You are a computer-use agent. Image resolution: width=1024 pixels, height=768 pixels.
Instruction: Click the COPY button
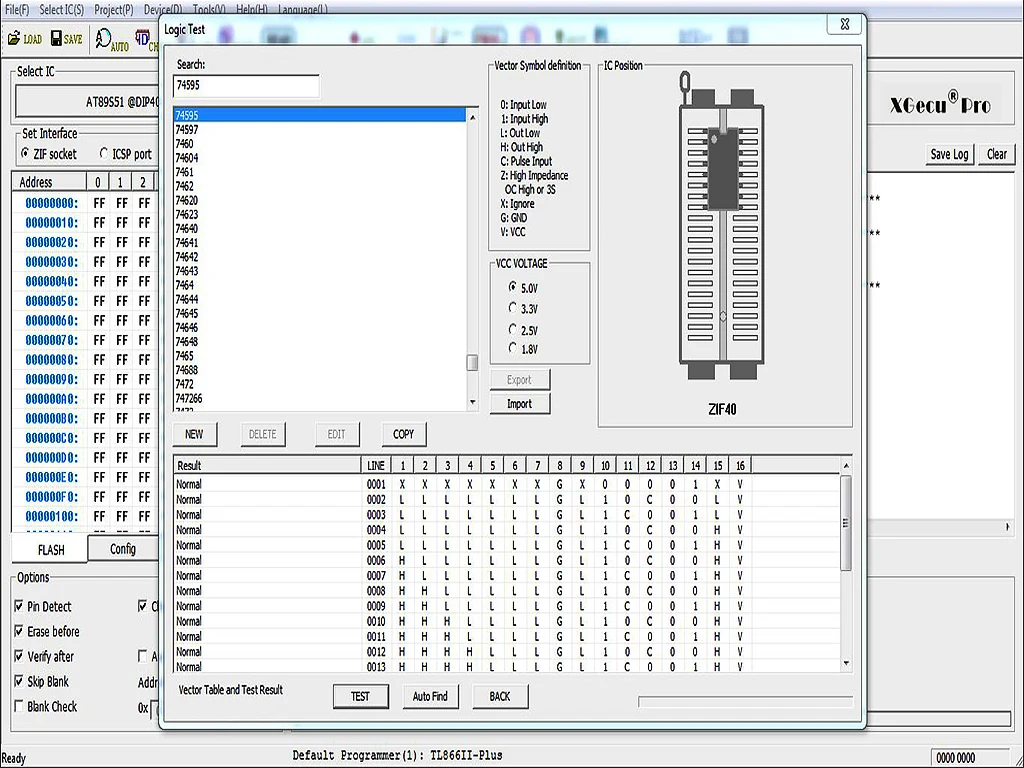click(404, 434)
